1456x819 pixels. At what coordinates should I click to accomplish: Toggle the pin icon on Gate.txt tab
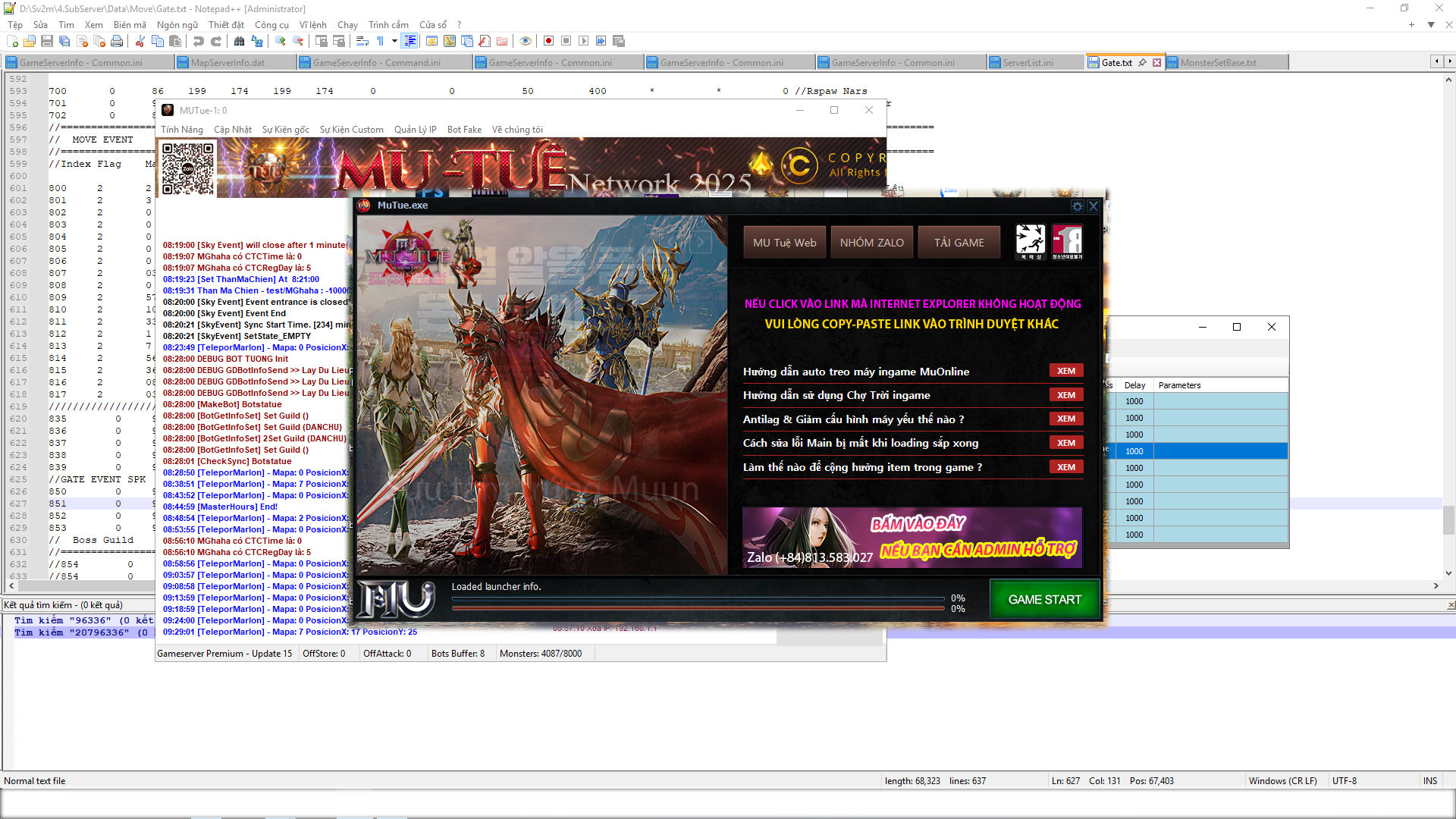tap(1143, 63)
